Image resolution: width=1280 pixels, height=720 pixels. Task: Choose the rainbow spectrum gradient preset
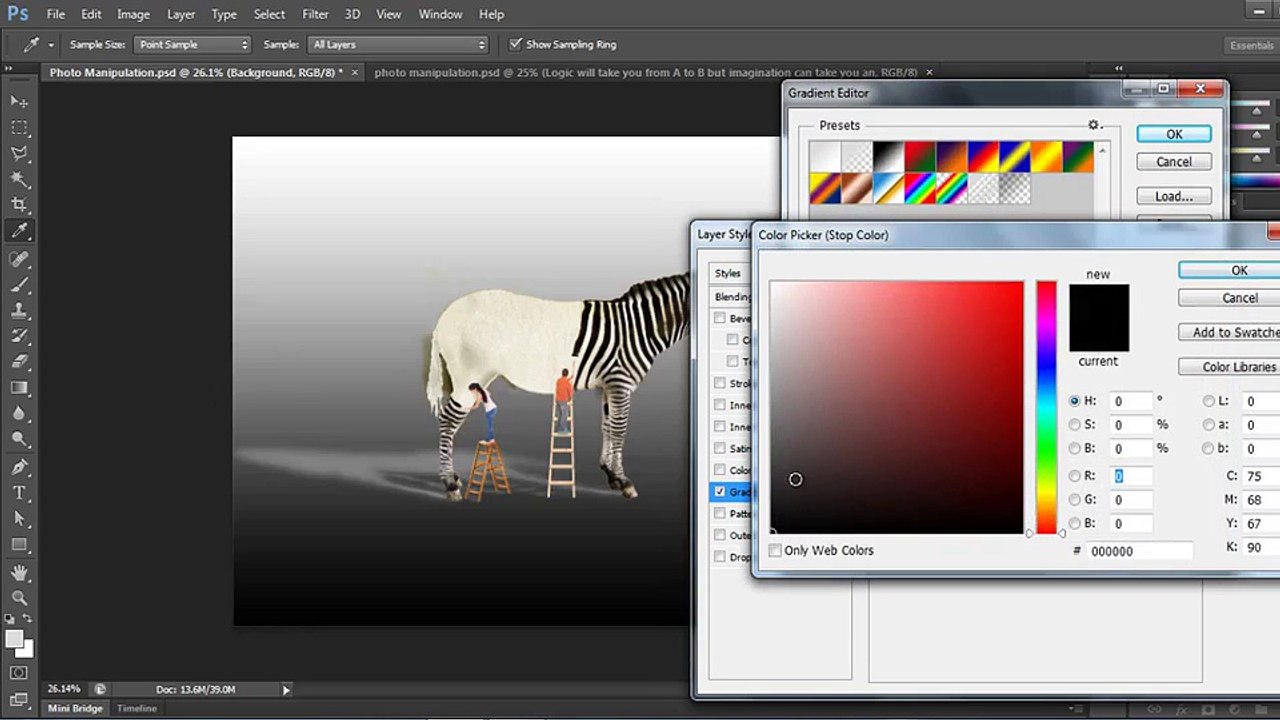(x=919, y=188)
